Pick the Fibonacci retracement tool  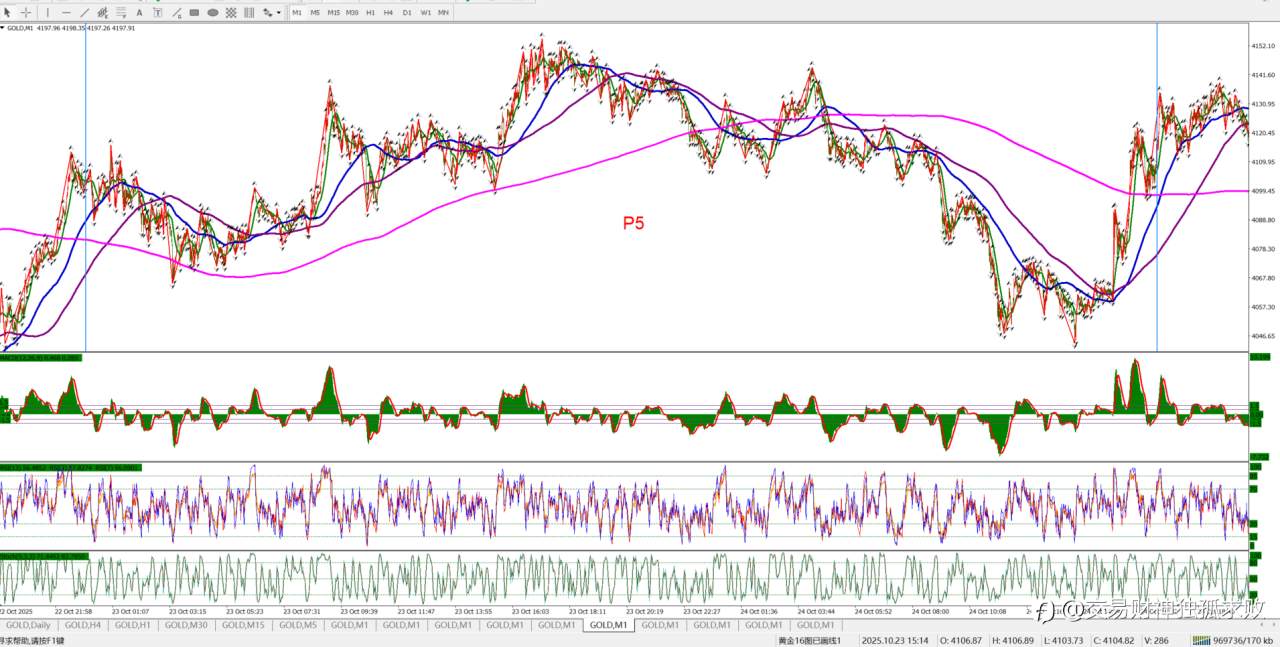(121, 13)
